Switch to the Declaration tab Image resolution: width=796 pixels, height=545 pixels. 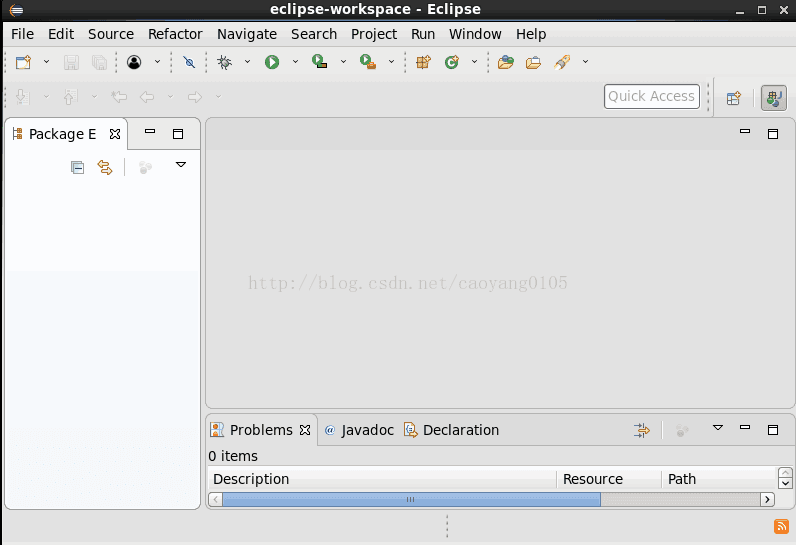(x=451, y=430)
